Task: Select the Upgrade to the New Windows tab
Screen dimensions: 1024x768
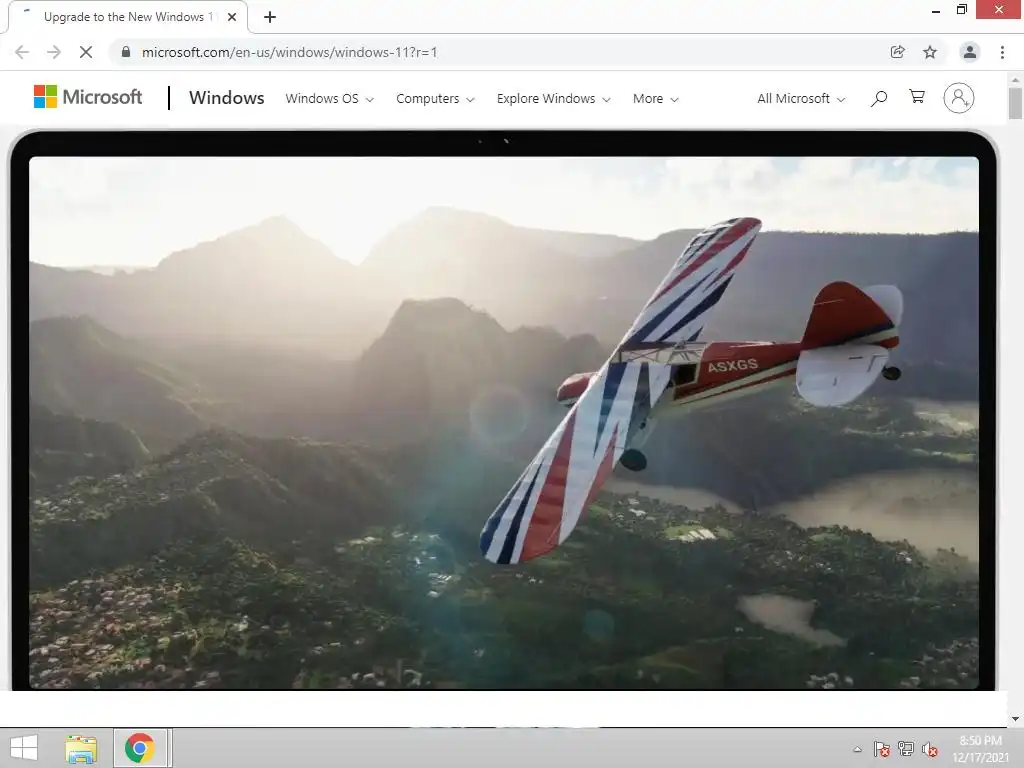Action: click(128, 17)
